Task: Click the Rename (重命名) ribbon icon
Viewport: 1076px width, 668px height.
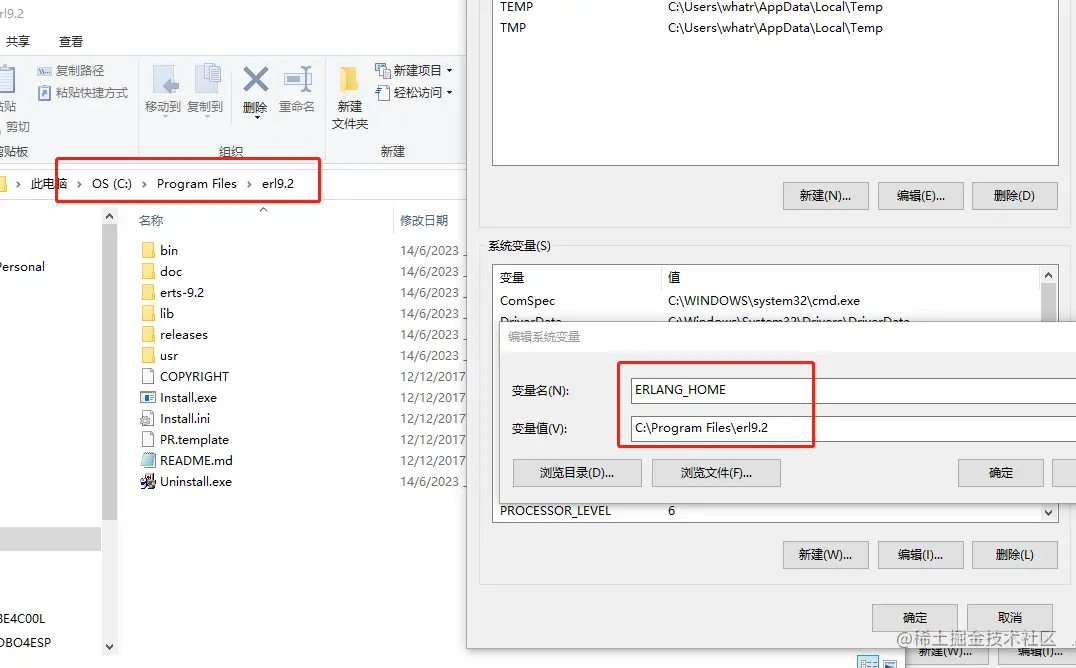Action: point(298,80)
